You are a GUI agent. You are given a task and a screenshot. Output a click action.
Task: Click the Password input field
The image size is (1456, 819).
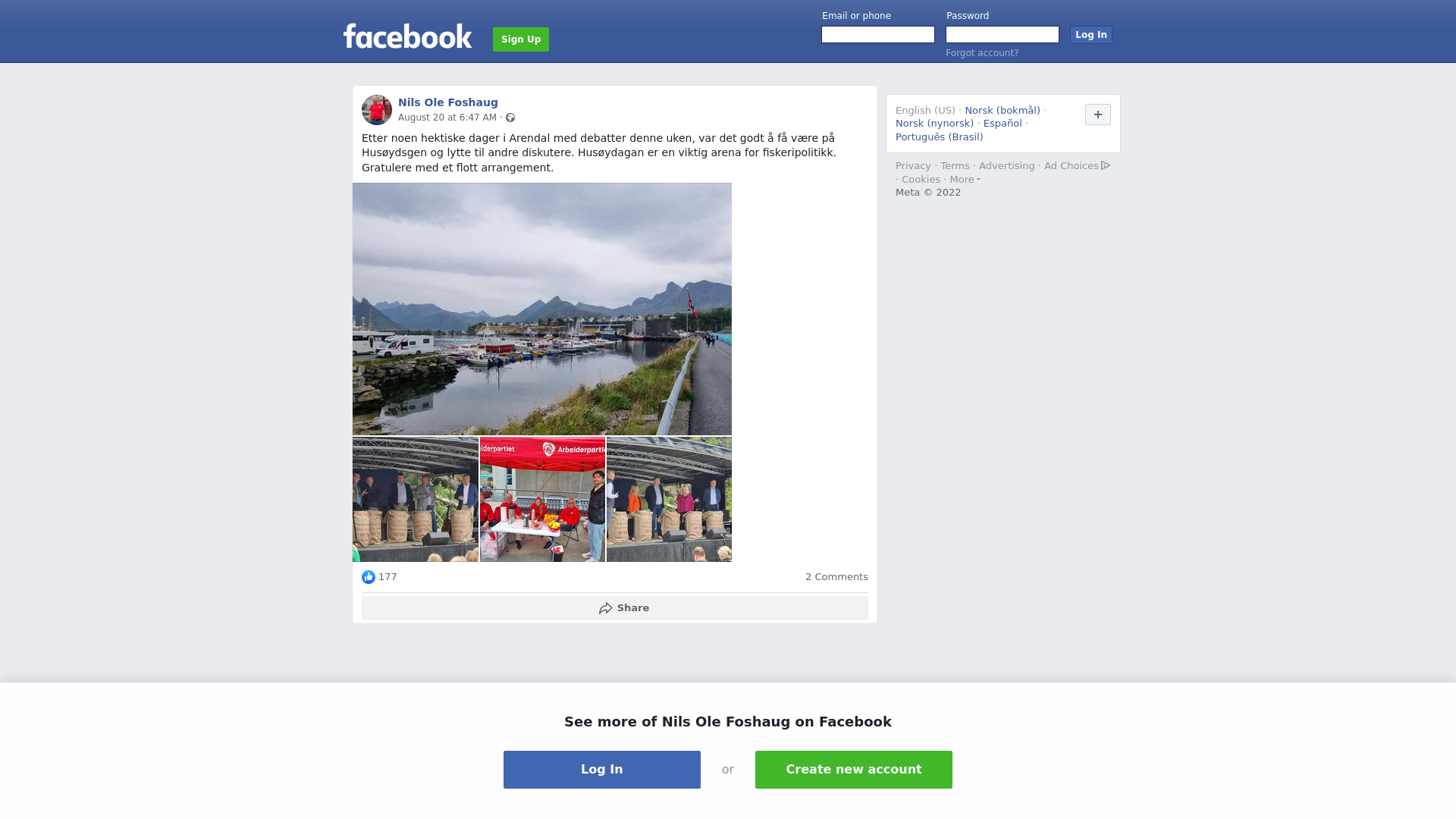(1003, 35)
